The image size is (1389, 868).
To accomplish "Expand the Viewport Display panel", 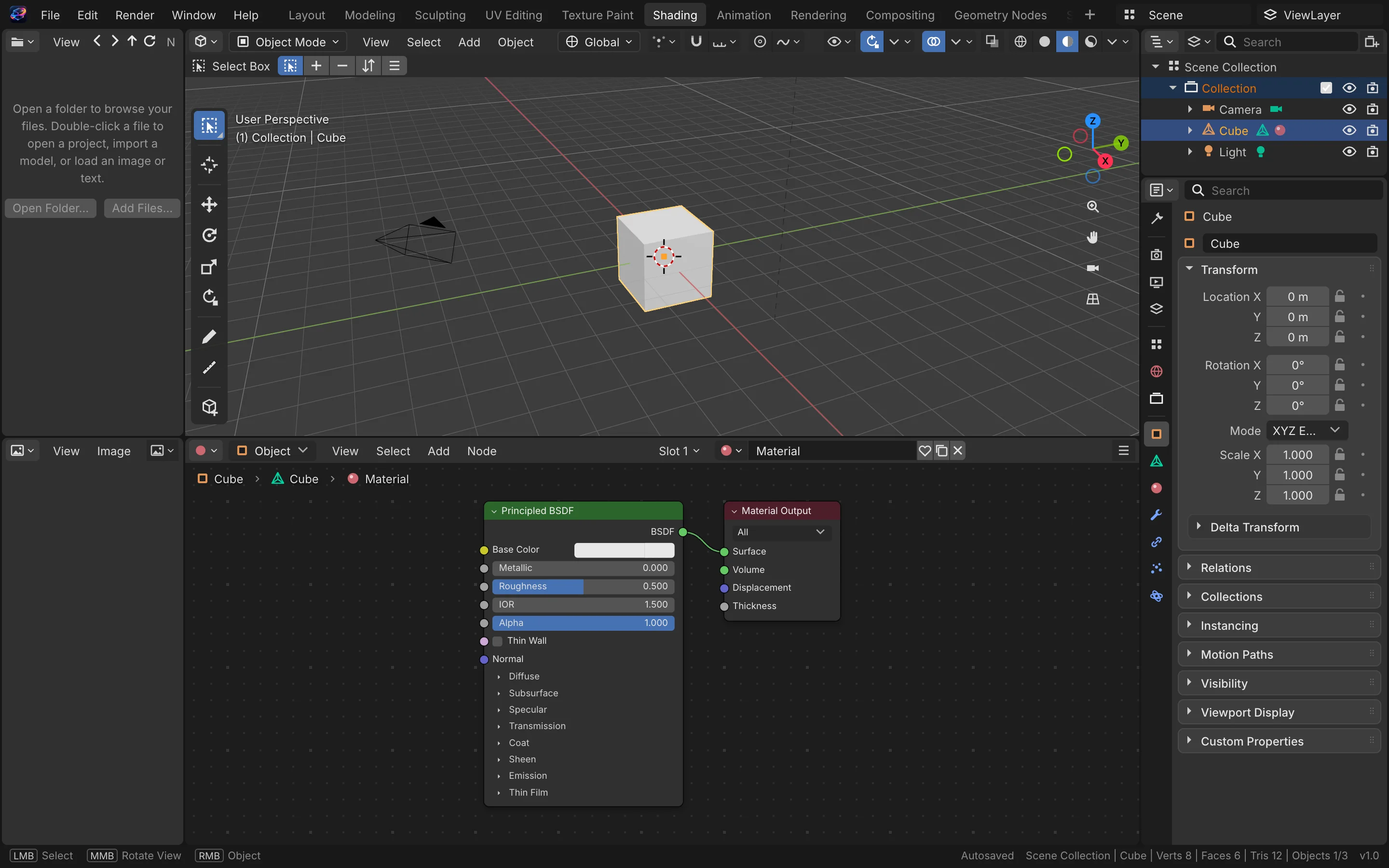I will point(1279,712).
